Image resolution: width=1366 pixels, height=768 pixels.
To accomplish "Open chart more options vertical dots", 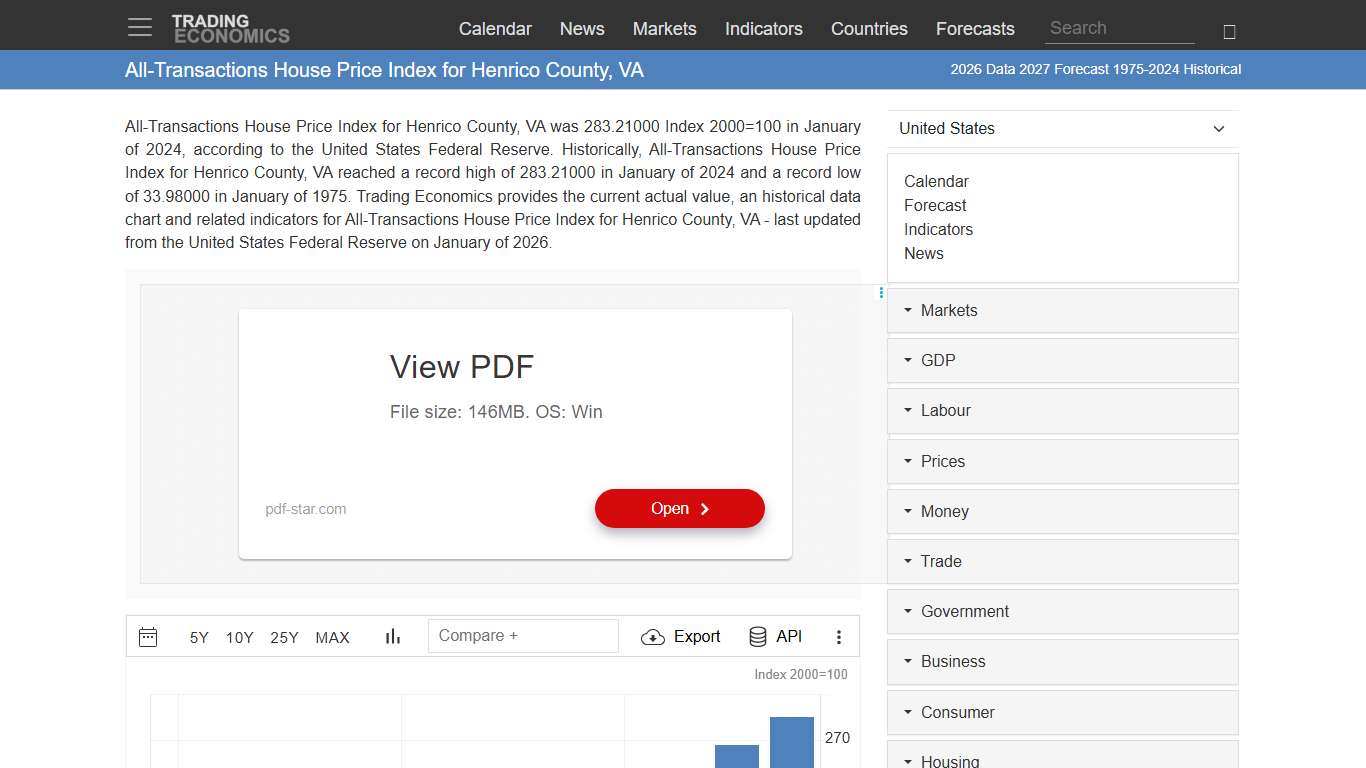I will pyautogui.click(x=839, y=637).
